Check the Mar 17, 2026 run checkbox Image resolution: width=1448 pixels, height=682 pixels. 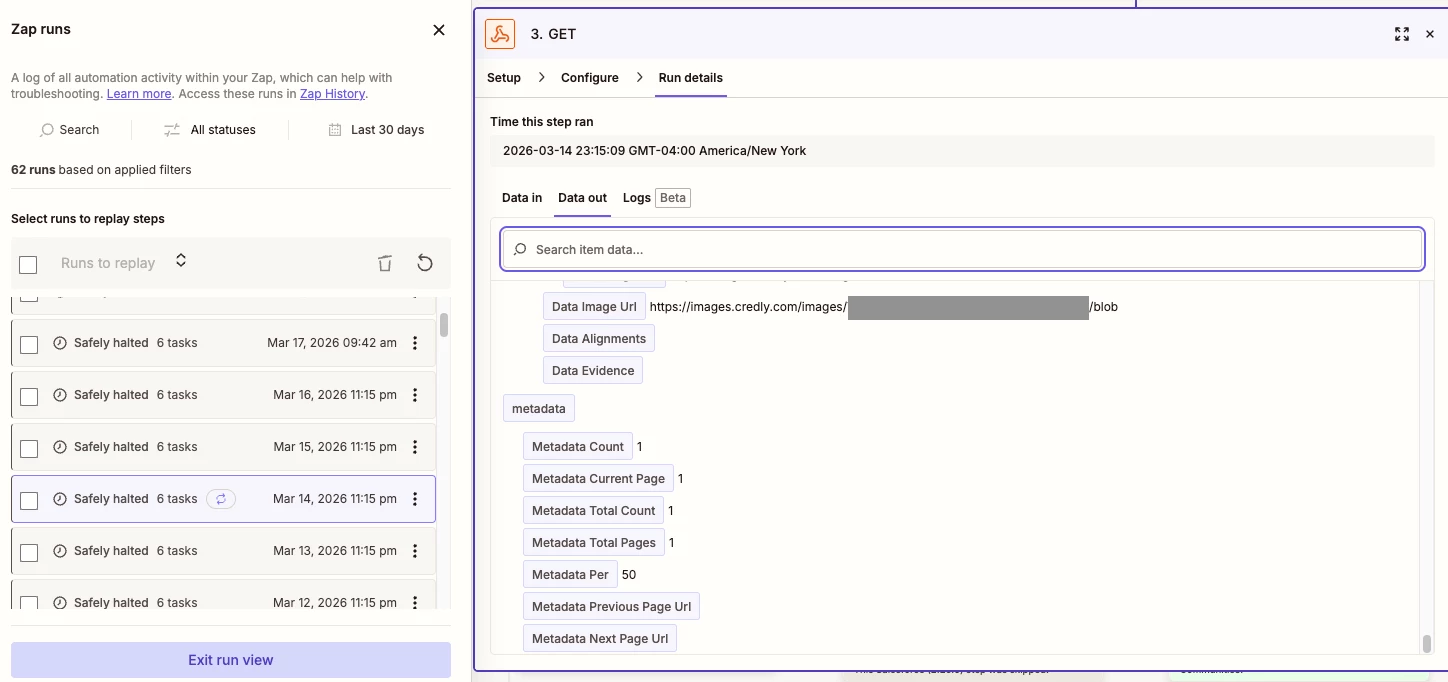pyautogui.click(x=29, y=344)
